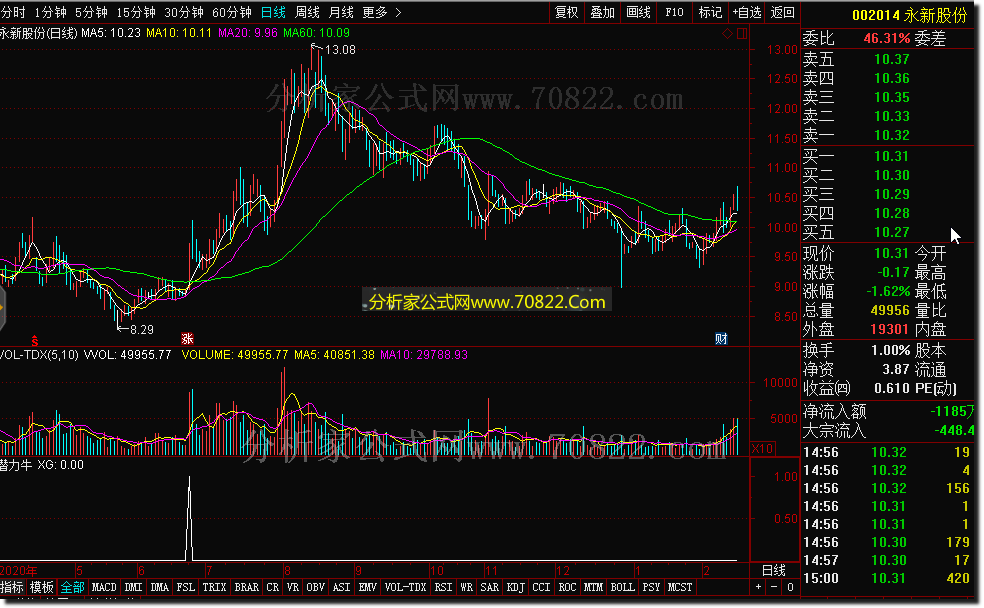Image resolution: width=984 pixels, height=608 pixels.
Task: Open the 复权 adjustment options
Action: (567, 12)
